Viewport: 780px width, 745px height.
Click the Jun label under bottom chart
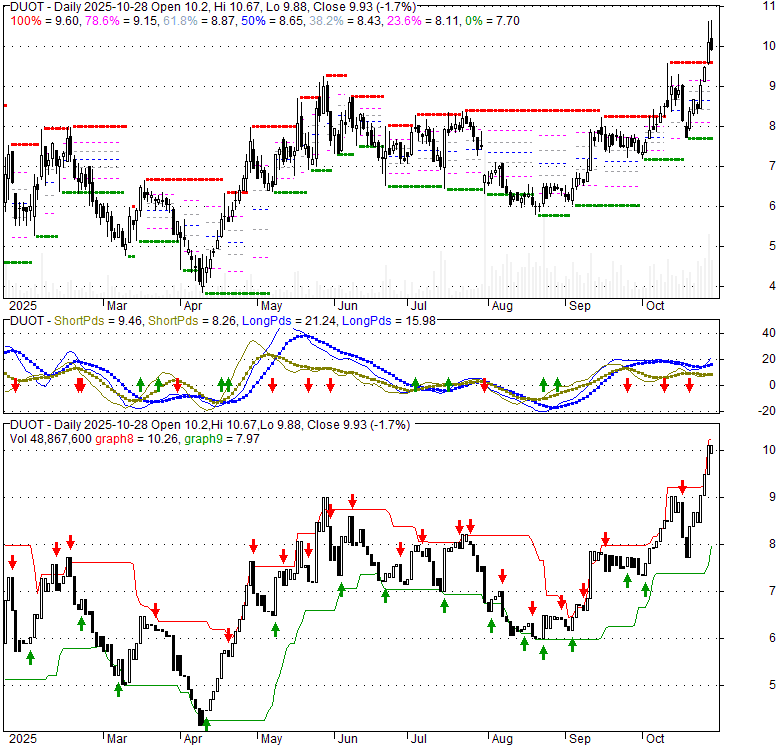pos(348,739)
